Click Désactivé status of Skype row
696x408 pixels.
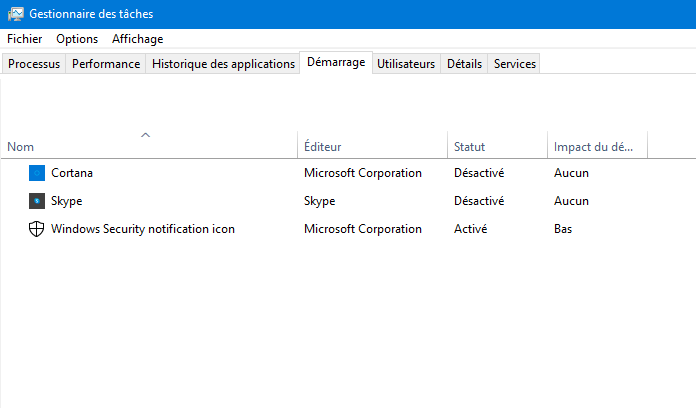(479, 201)
